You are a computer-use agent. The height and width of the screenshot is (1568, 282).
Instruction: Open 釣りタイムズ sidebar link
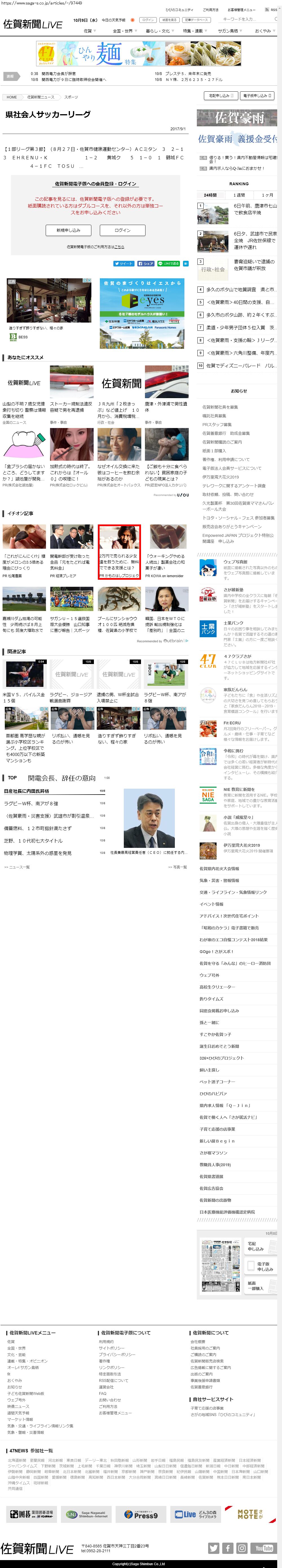click(211, 999)
